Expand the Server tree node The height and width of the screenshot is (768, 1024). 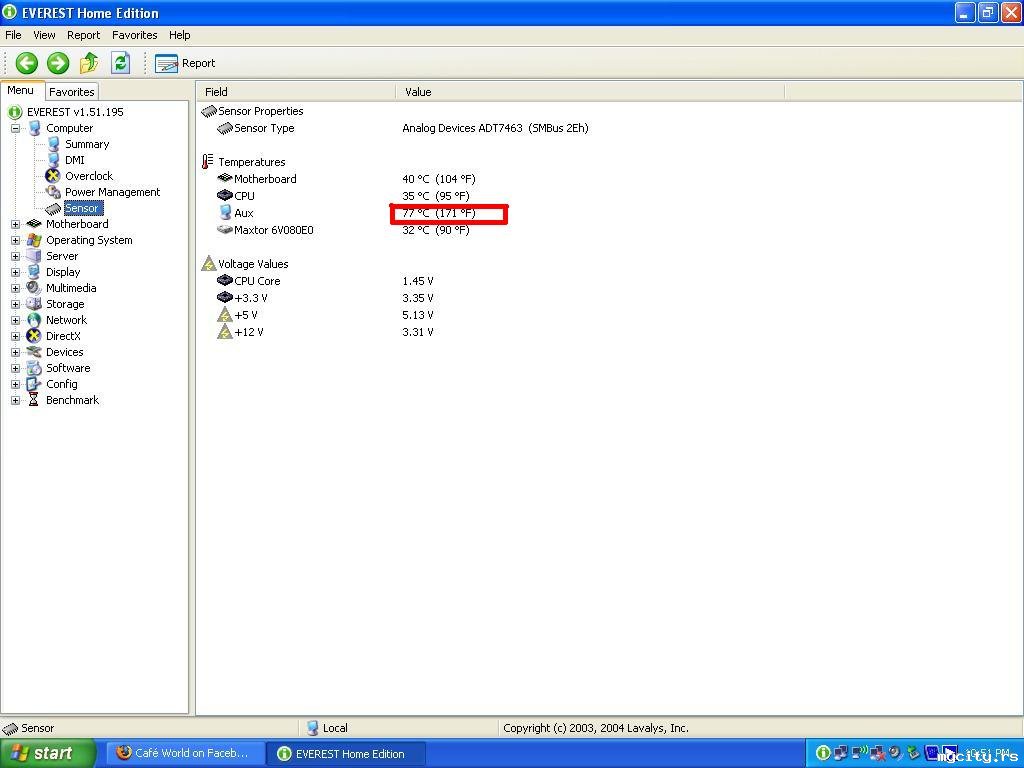15,256
